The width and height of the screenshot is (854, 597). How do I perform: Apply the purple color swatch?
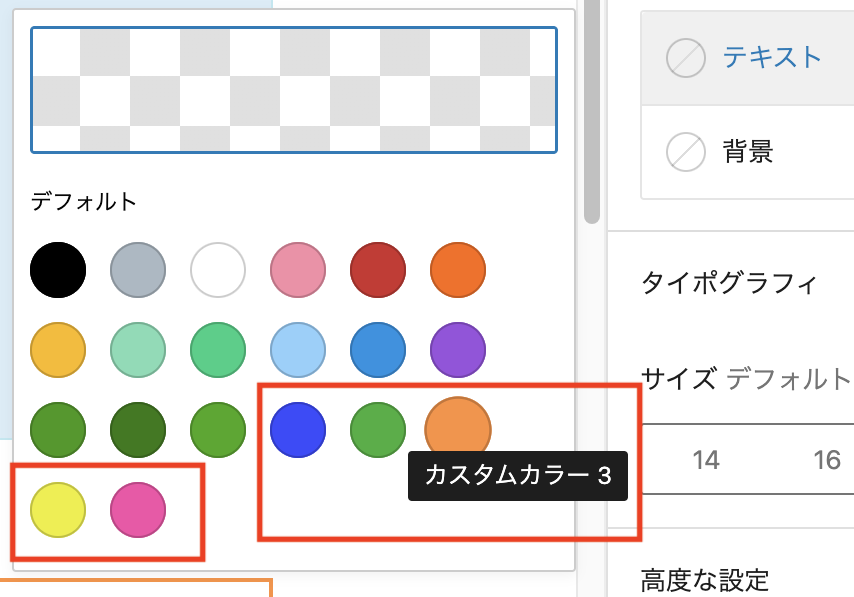[458, 350]
